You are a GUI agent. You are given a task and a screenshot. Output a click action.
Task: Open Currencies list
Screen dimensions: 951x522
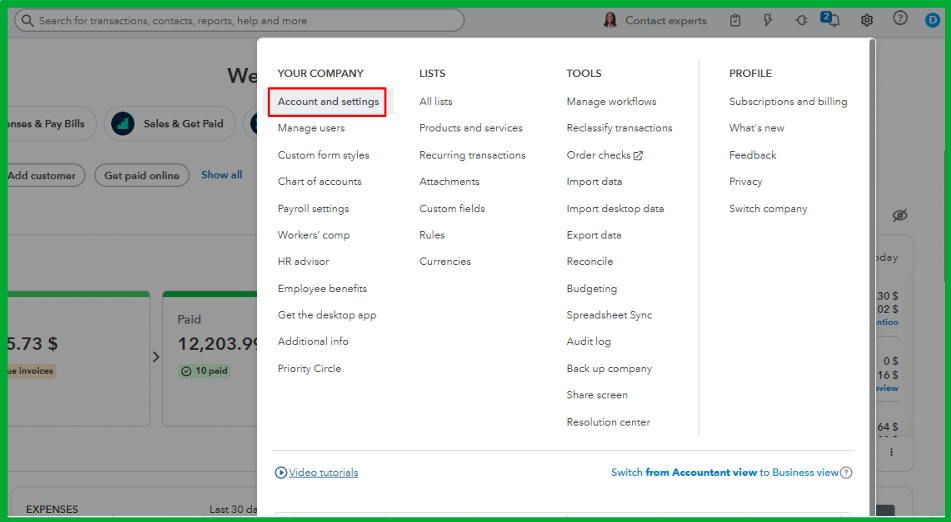(445, 261)
